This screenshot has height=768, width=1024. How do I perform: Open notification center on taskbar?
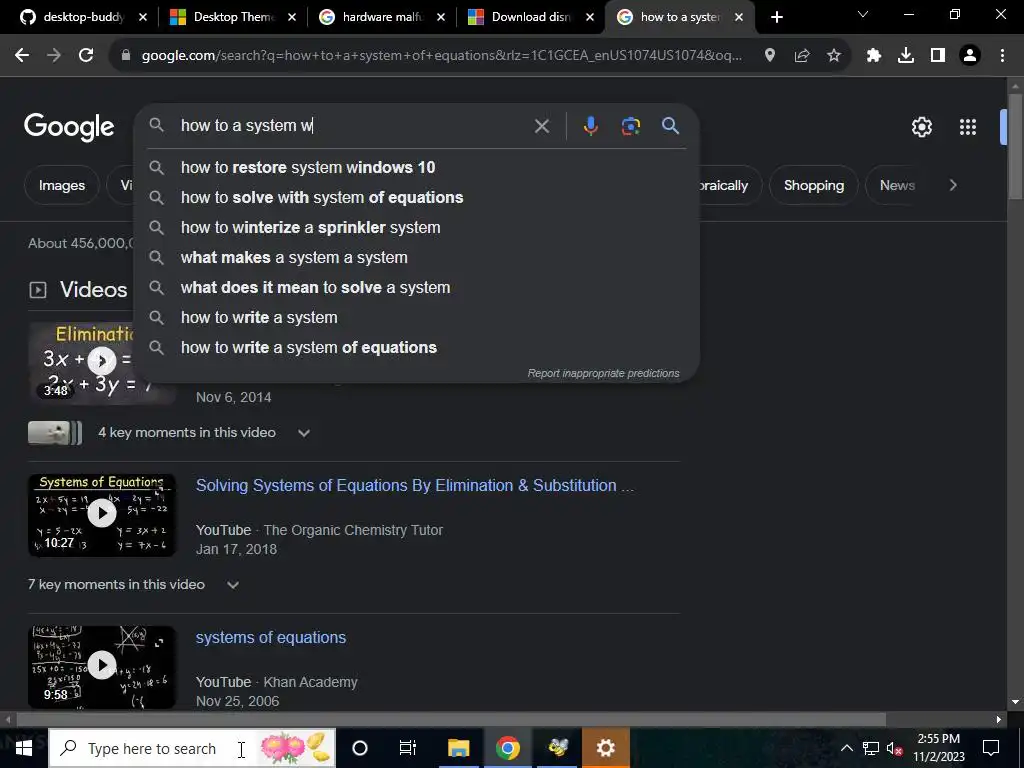pos(991,748)
